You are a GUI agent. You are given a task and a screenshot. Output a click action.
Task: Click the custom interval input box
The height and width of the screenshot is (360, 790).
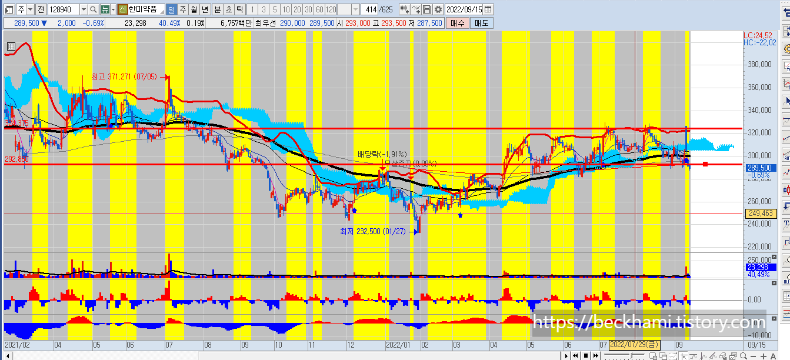(345, 10)
